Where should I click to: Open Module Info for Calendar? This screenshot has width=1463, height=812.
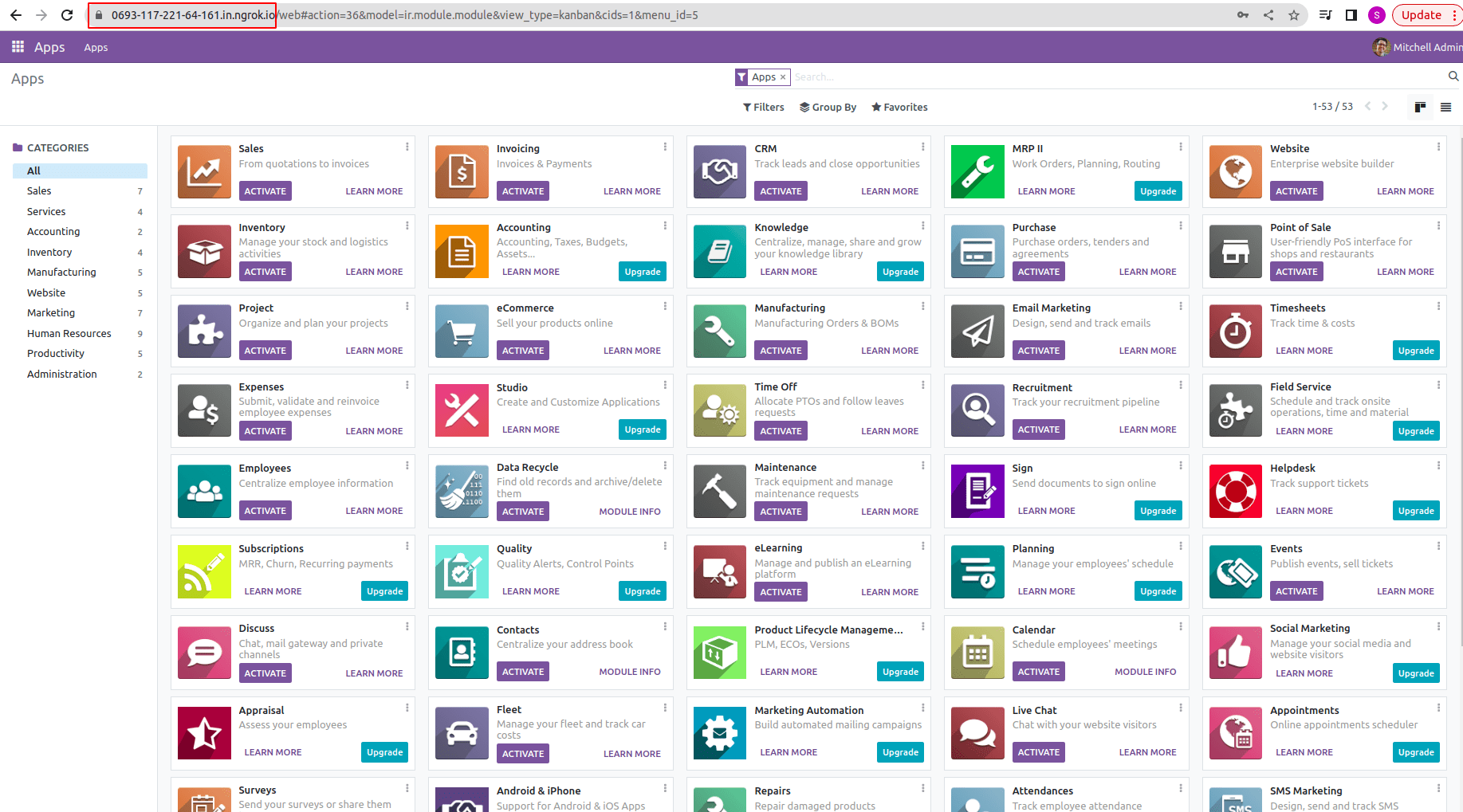coord(1146,672)
